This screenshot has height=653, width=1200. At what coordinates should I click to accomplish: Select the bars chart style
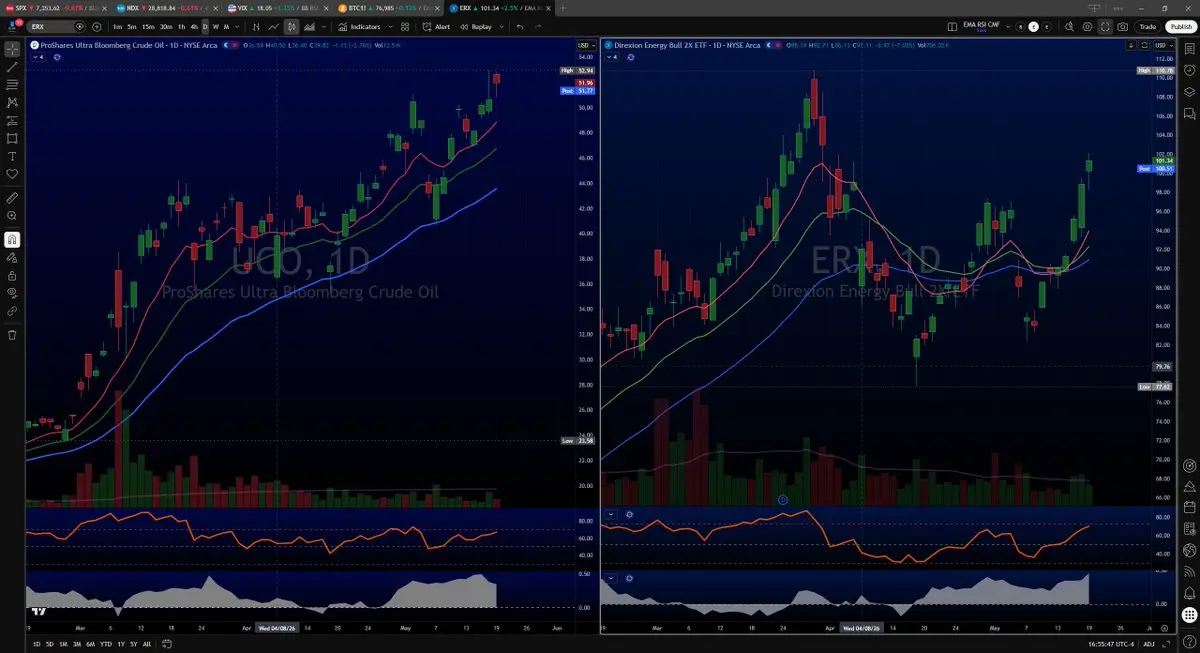(257, 26)
